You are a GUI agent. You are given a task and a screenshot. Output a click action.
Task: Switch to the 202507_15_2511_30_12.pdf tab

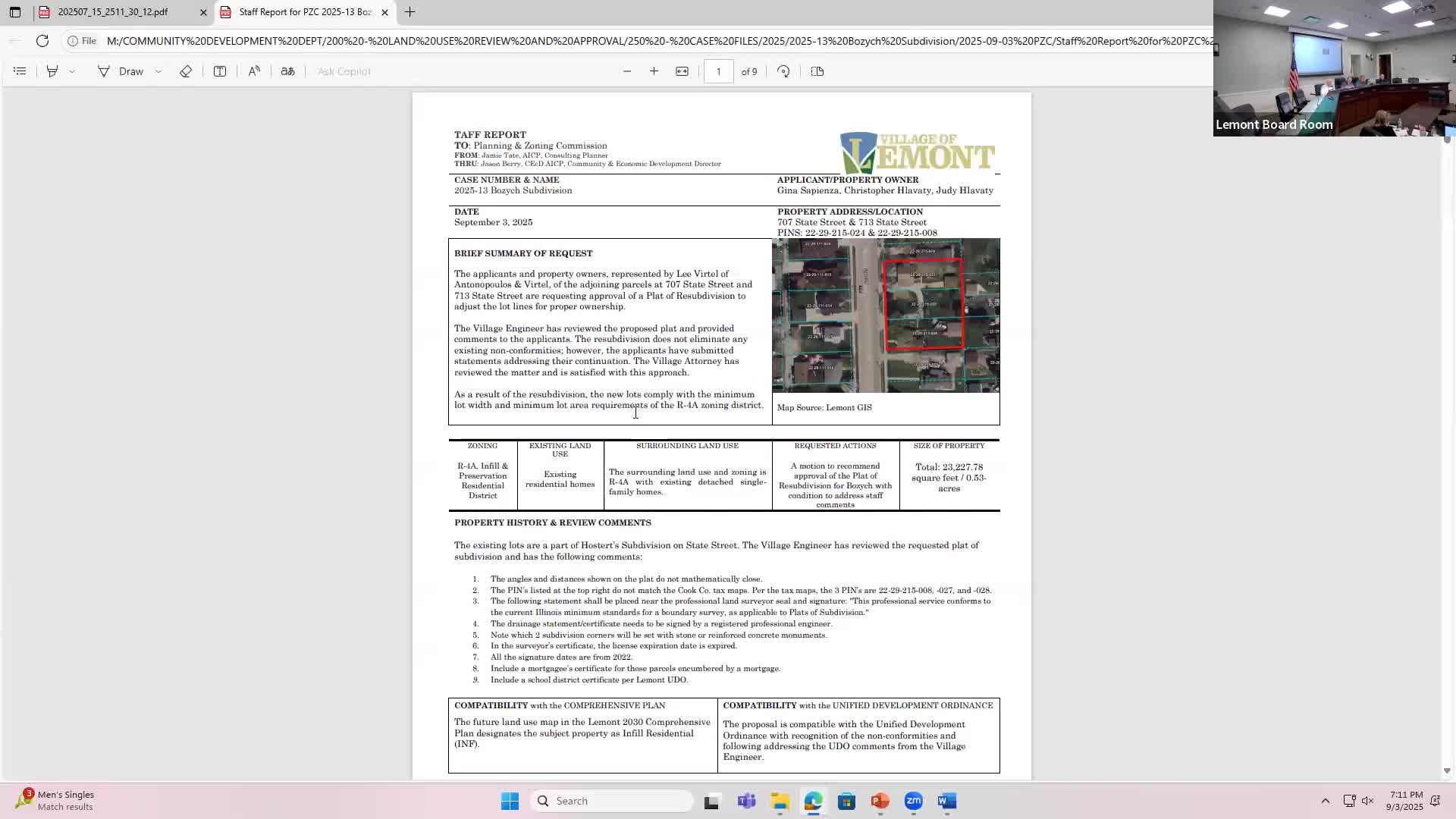(113, 12)
